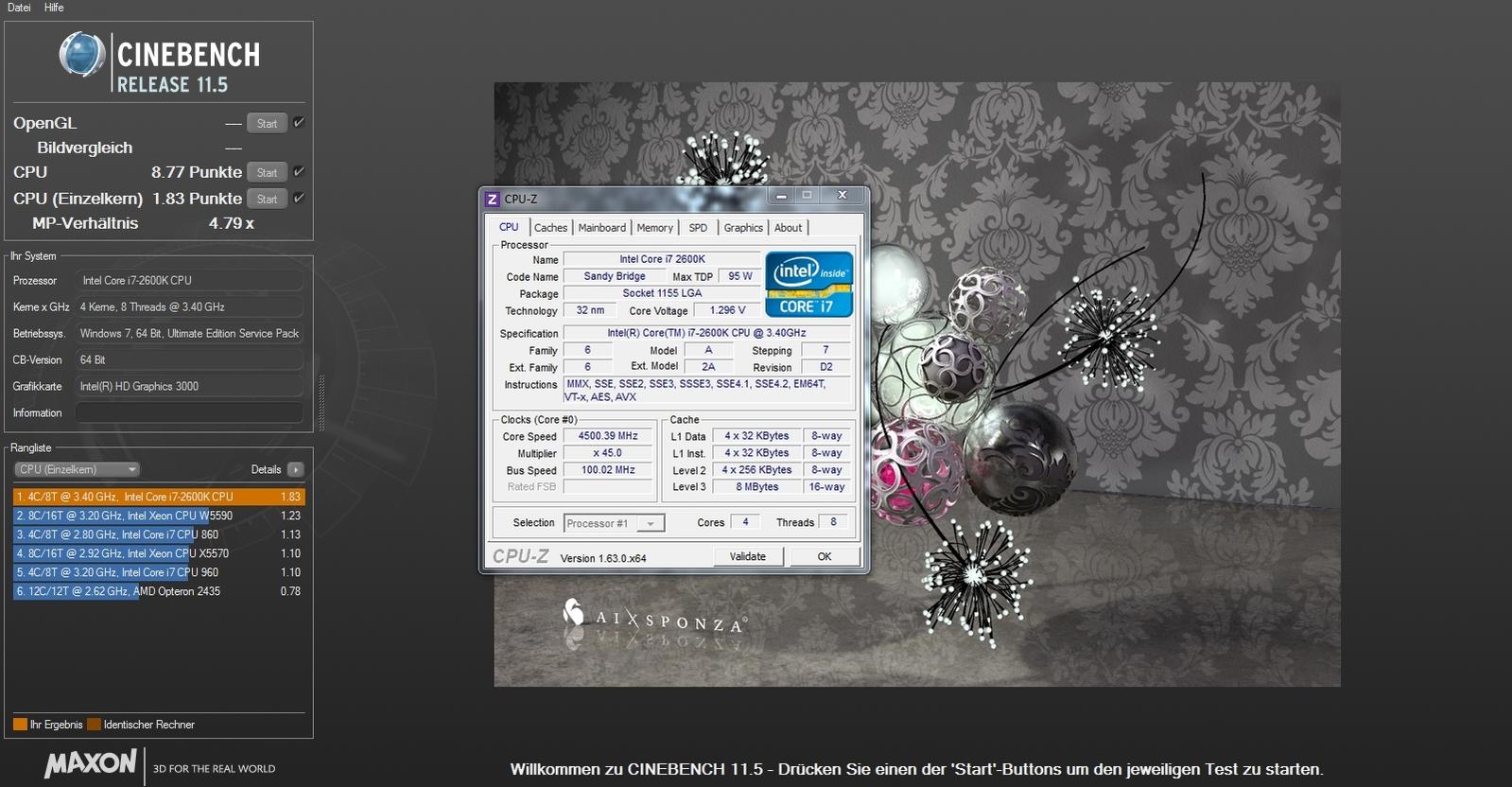Image resolution: width=1512 pixels, height=787 pixels.
Task: Close the CPU-Z window
Action: (842, 196)
